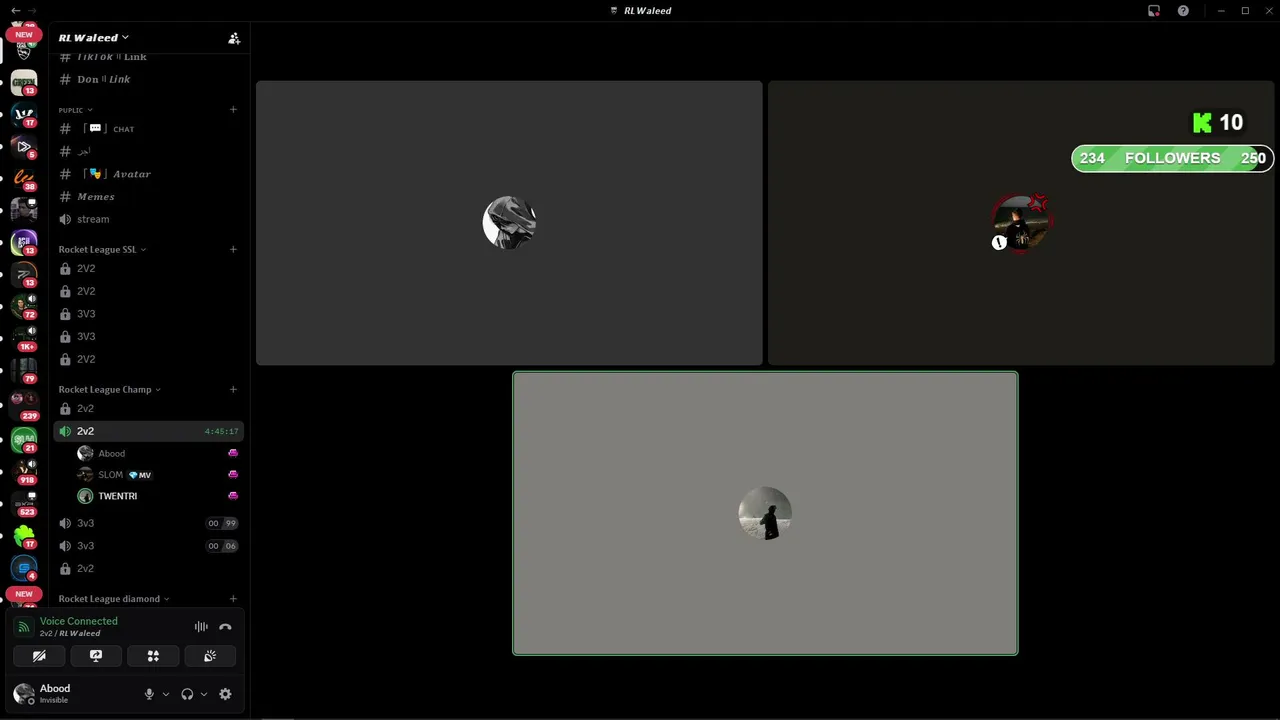Open the Don Link channel
1280x720 pixels.
148,79
